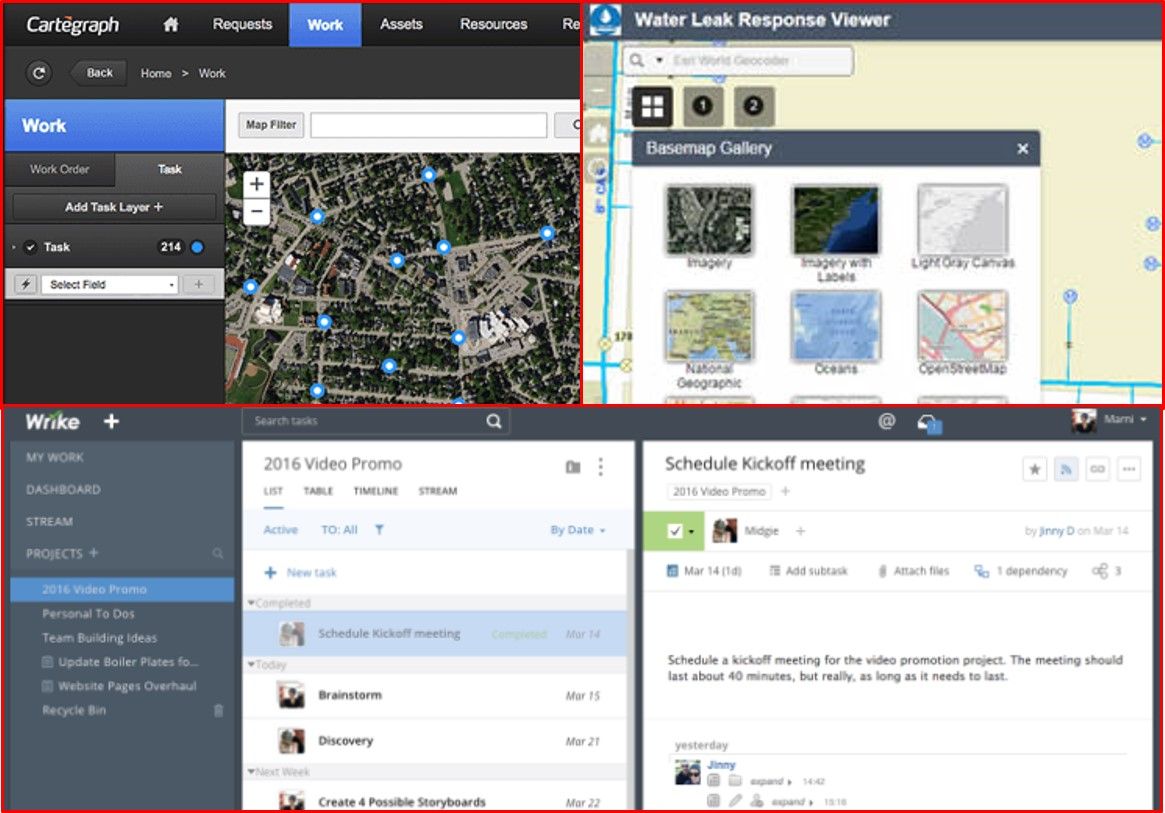The width and height of the screenshot is (1165, 813).
Task: Open the By Date sort dropdown
Action: coord(578,530)
